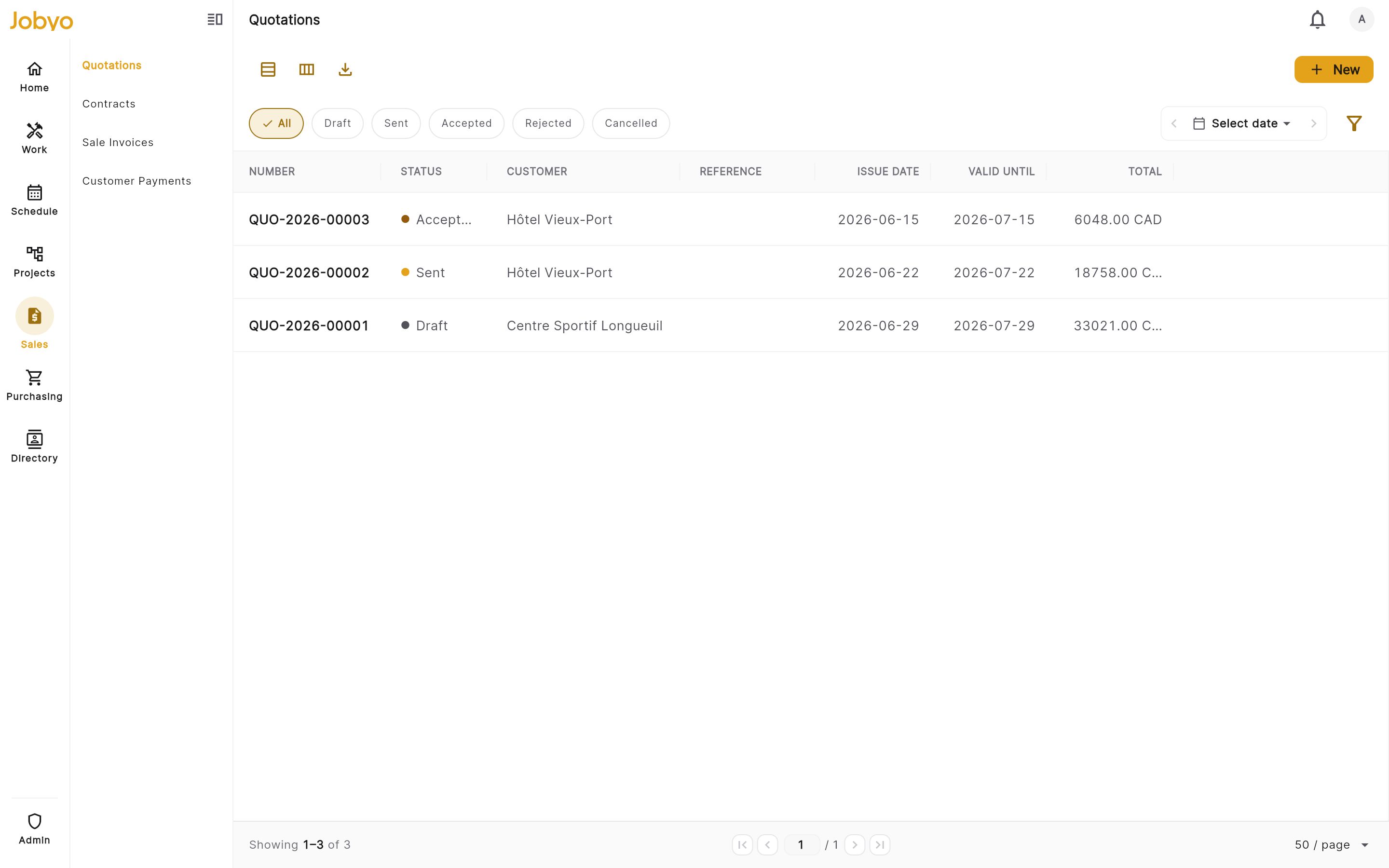1389x868 pixels.
Task: Collapse the sidebar panel icon
Action: pyautogui.click(x=215, y=19)
